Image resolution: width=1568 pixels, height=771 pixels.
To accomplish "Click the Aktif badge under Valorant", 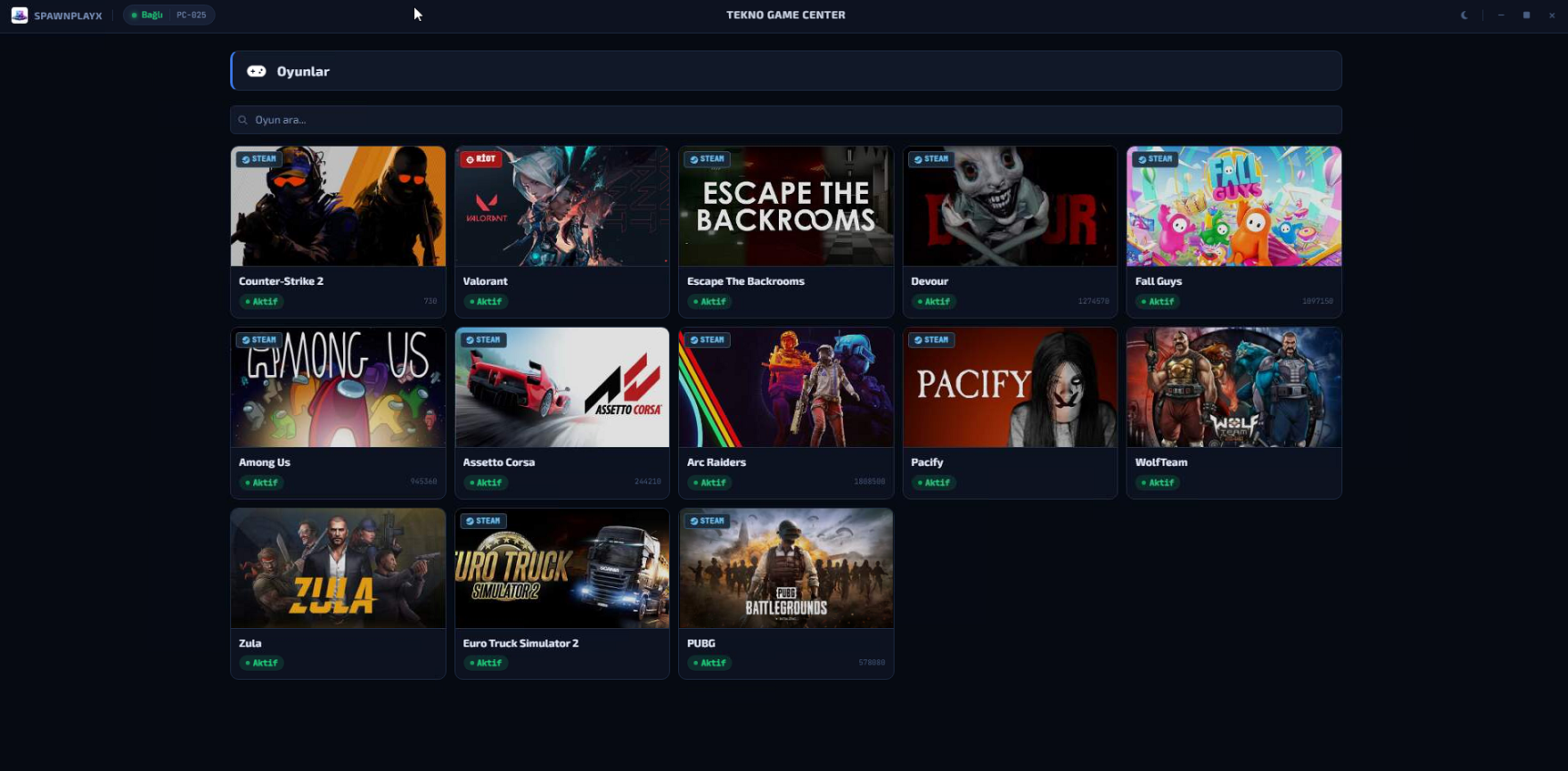I will (x=485, y=301).
